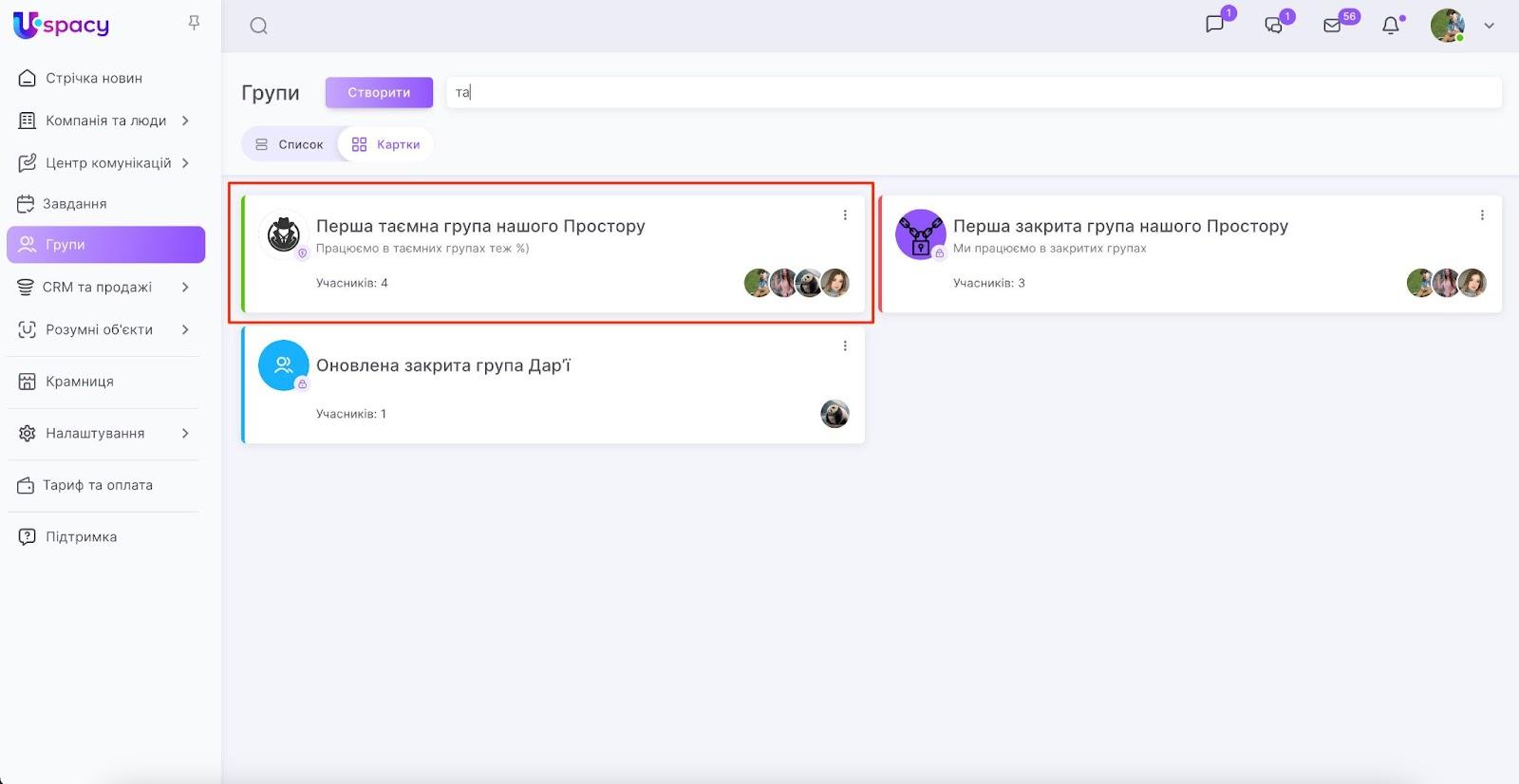The width and height of the screenshot is (1519, 784).
Task: Pin the sidebar with the pin icon
Action: 194,23
